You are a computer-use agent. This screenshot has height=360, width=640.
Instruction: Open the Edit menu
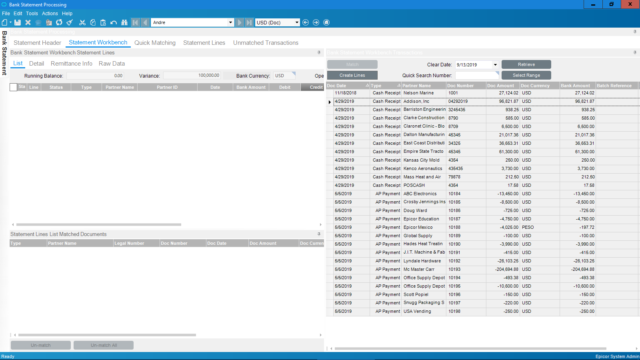pos(18,13)
